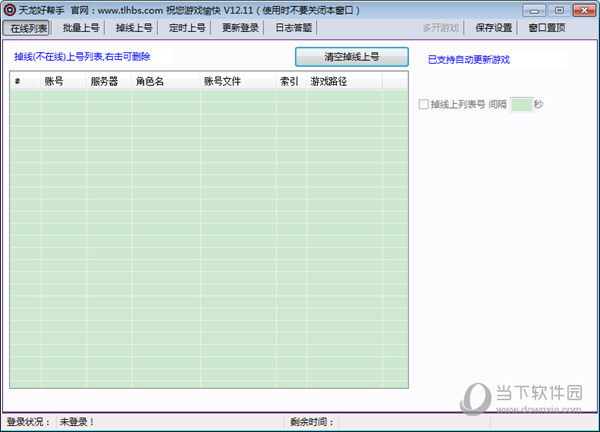The width and height of the screenshot is (600, 432).
Task: Click the 游戏路径 column header
Action: [344, 81]
